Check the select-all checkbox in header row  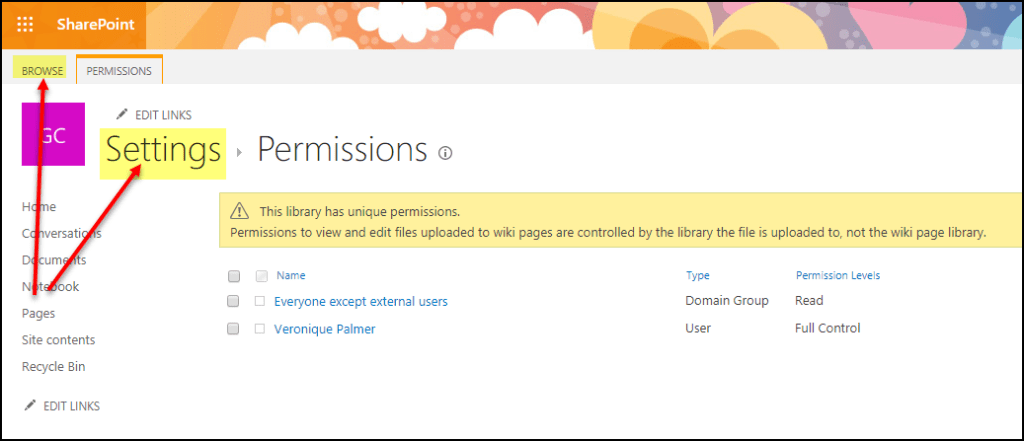point(234,276)
